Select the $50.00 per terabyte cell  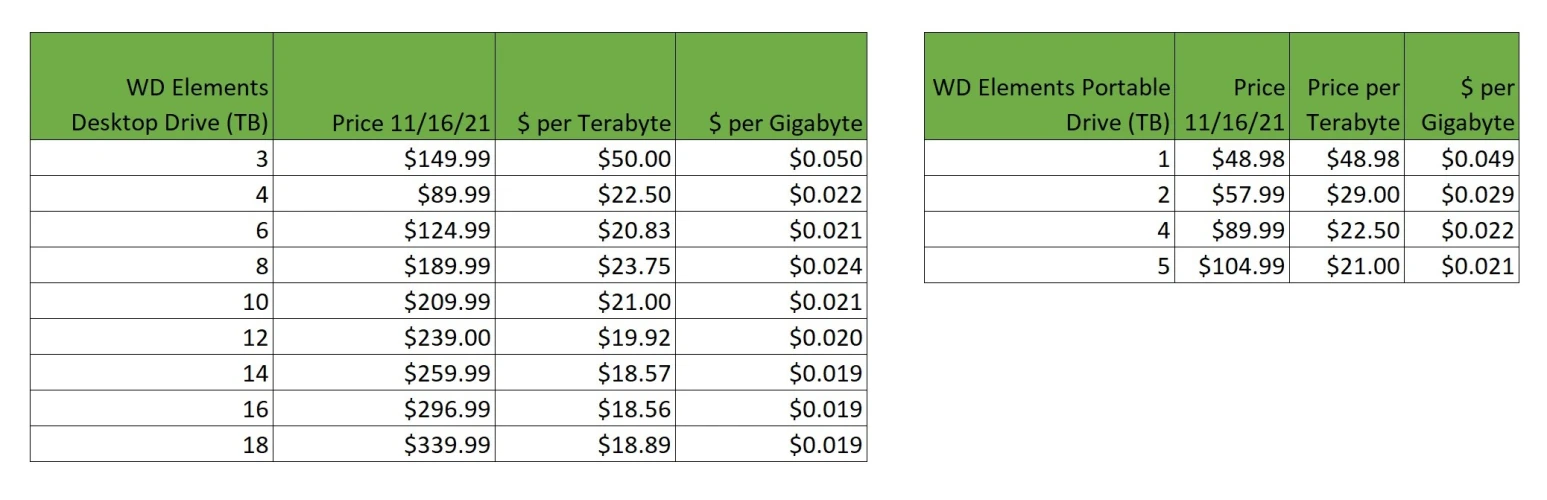(x=634, y=158)
